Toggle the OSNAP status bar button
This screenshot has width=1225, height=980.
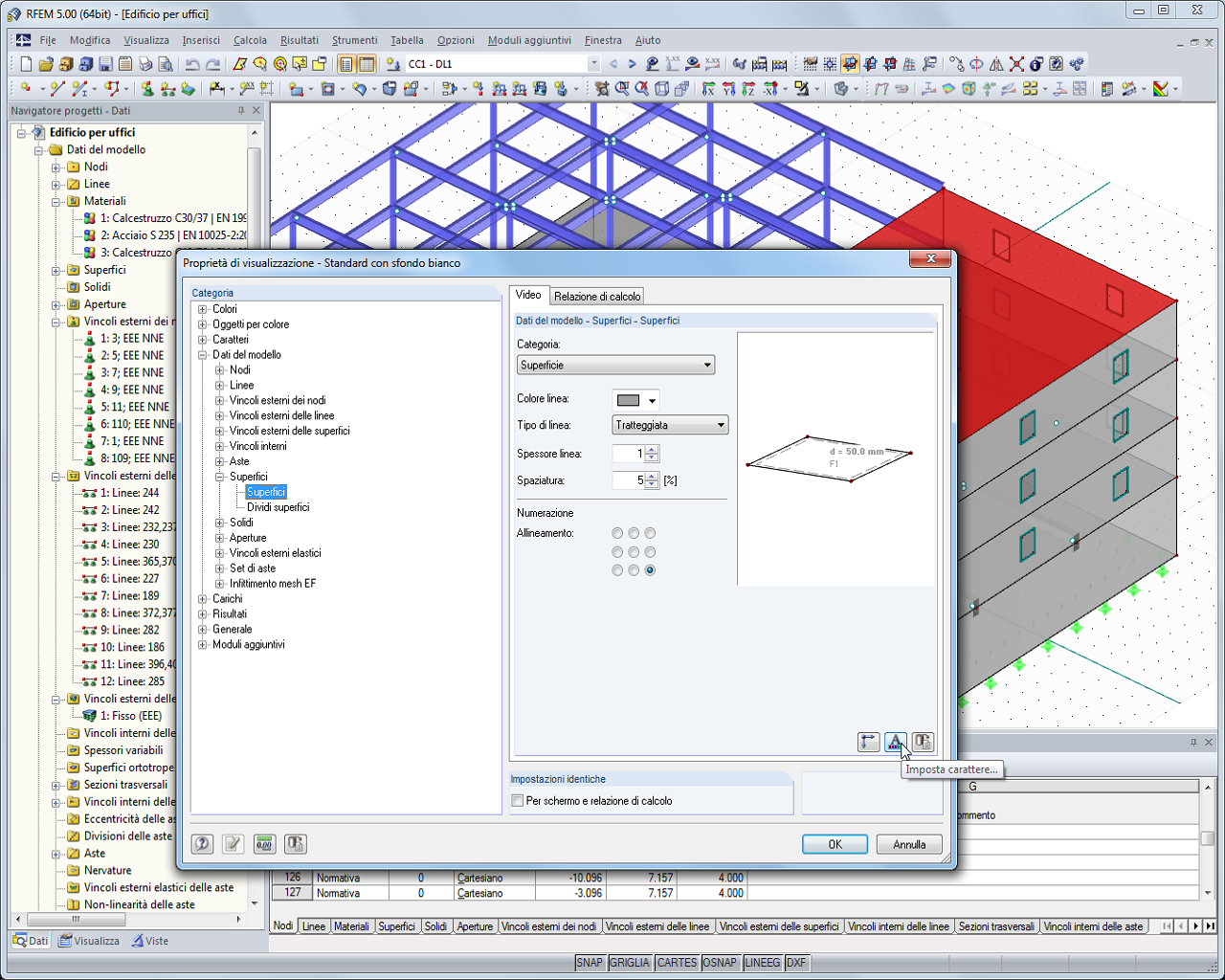pyautogui.click(x=720, y=963)
